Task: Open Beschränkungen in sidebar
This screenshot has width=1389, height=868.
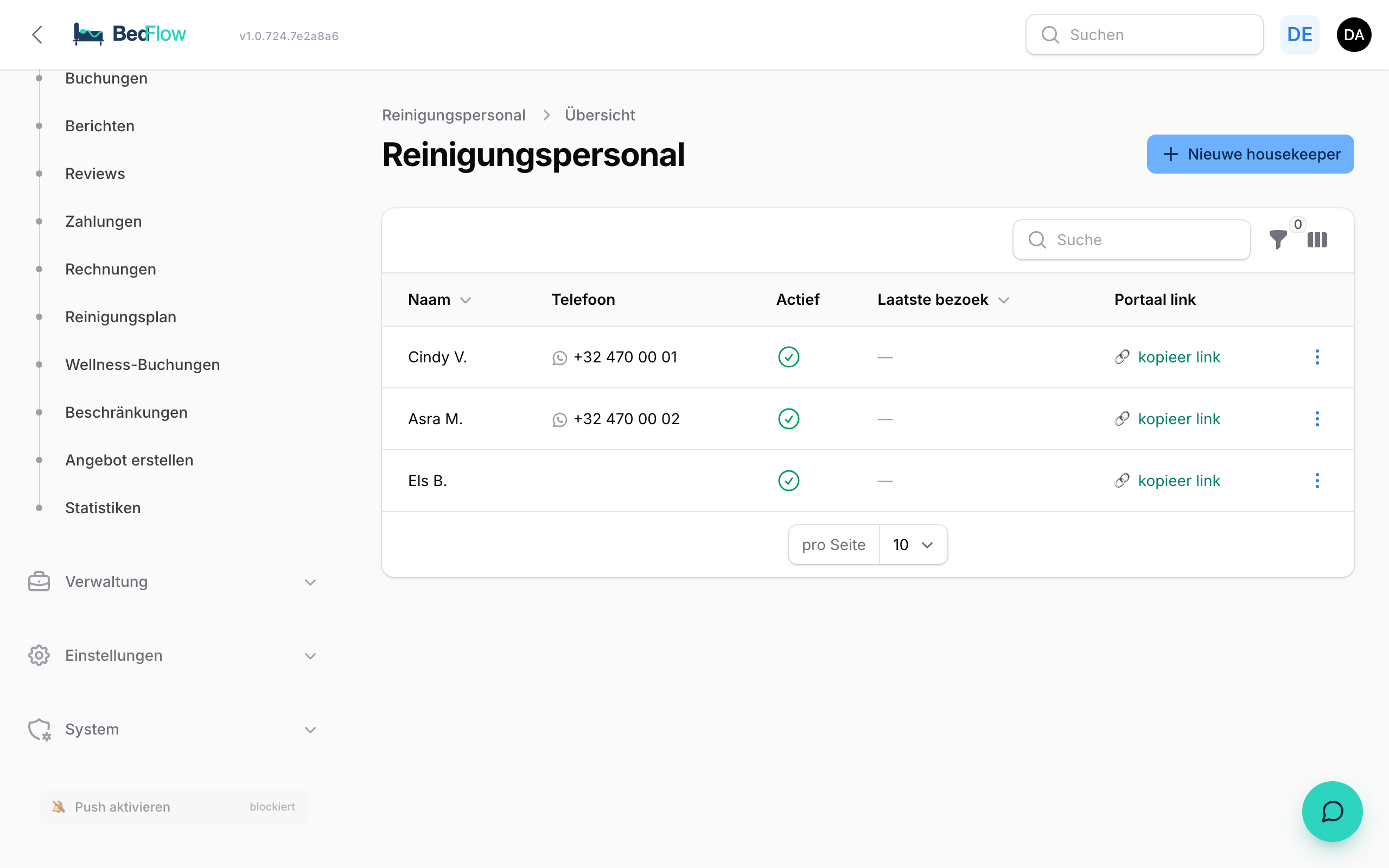Action: pyautogui.click(x=126, y=412)
